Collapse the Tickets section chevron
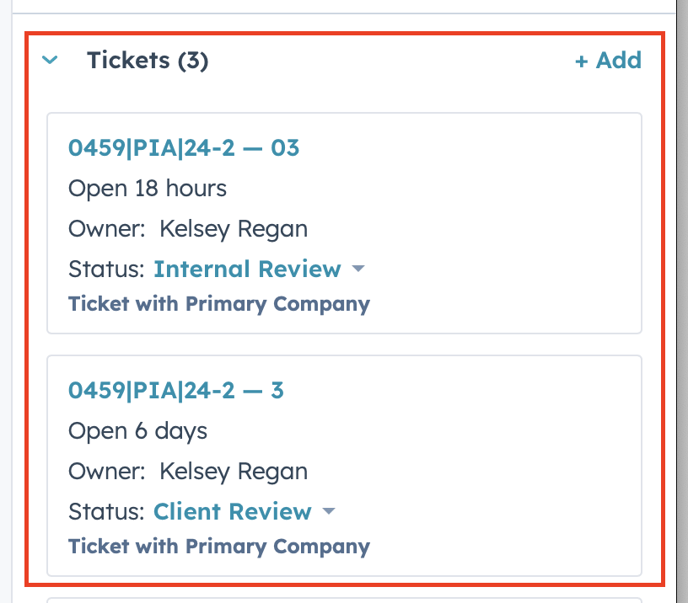 [50, 61]
